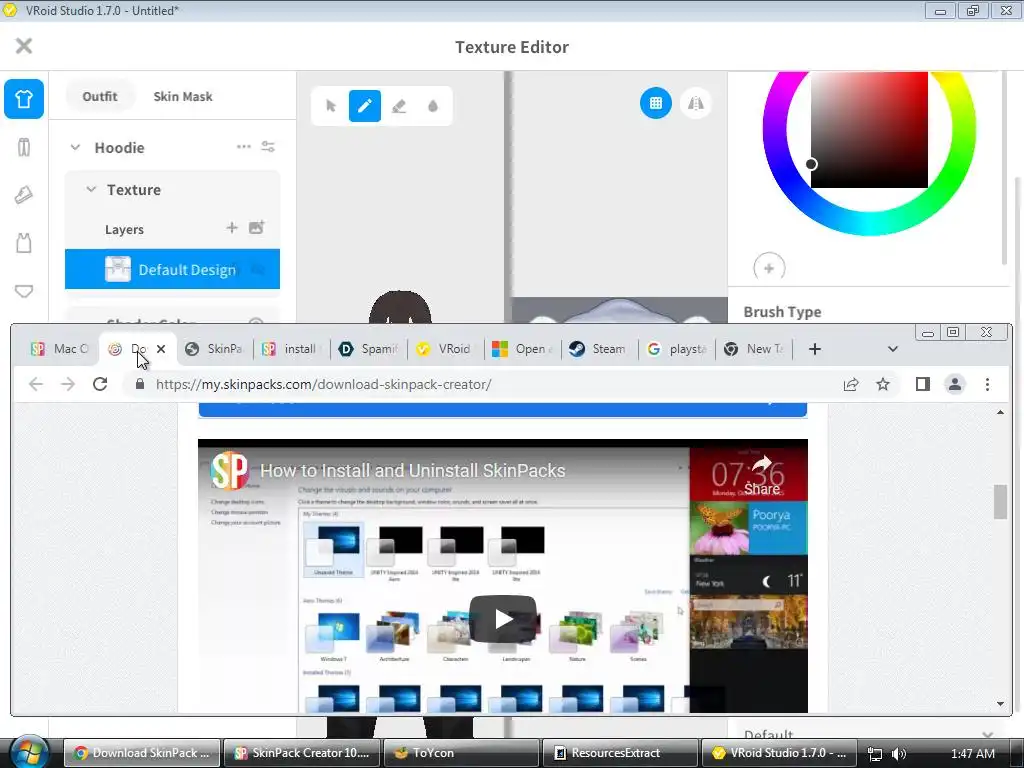Toggle the mirror symmetry button
The image size is (1024, 768).
696,103
